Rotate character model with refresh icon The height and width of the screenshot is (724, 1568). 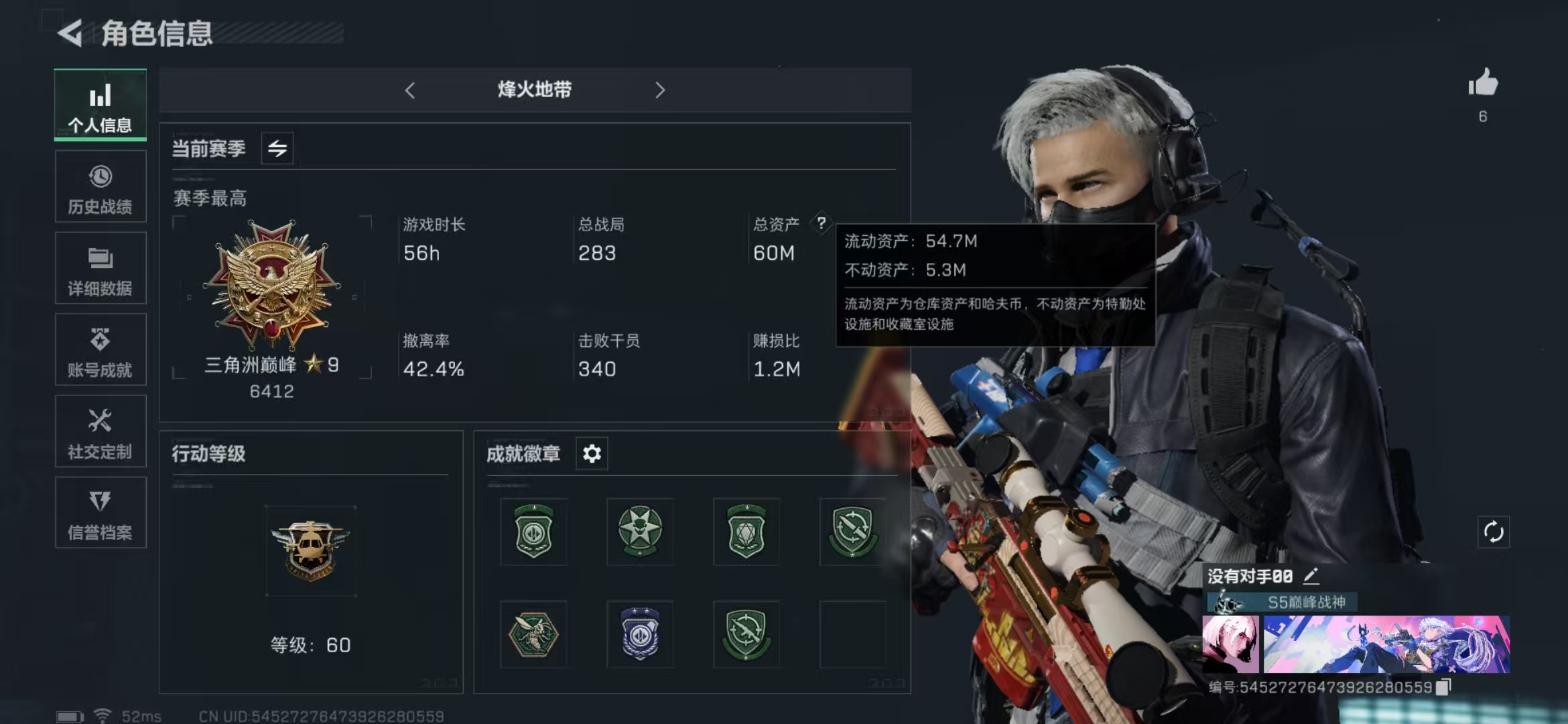(1494, 532)
